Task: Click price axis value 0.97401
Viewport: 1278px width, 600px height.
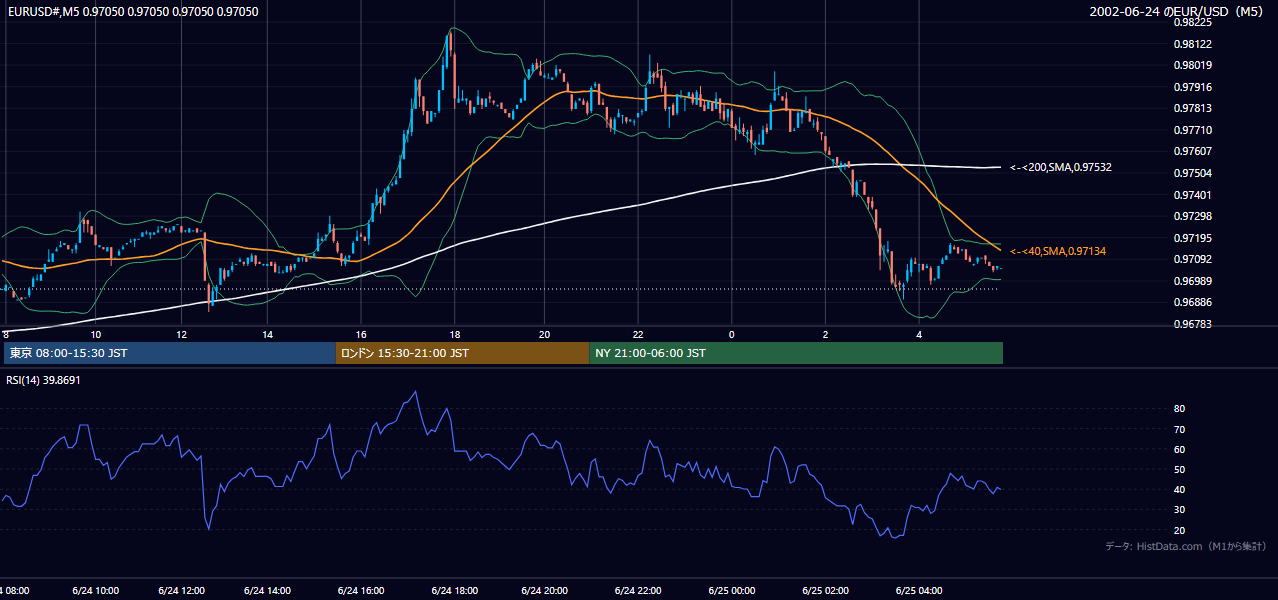Action: tap(1192, 195)
